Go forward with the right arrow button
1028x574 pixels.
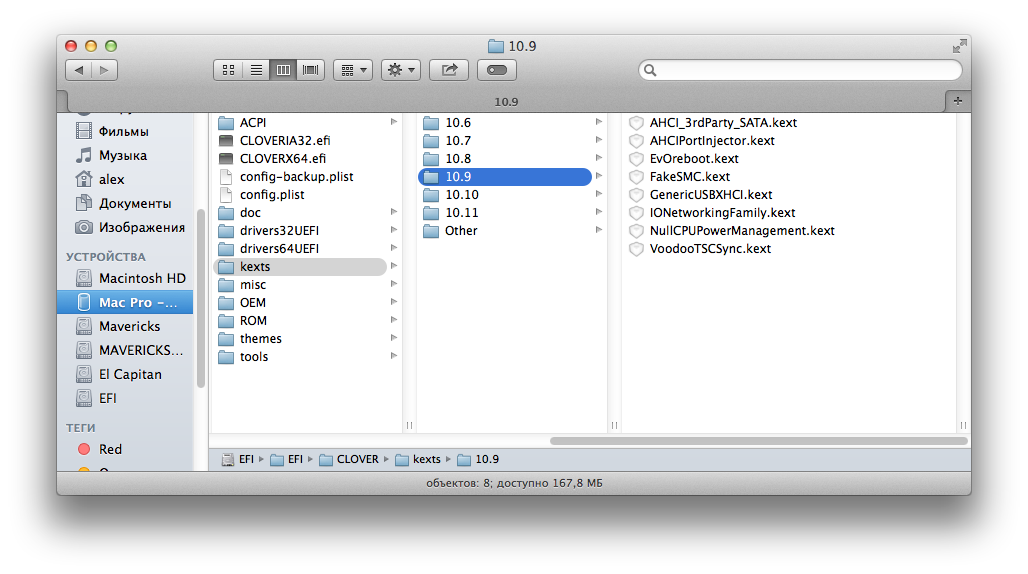pyautogui.click(x=104, y=70)
